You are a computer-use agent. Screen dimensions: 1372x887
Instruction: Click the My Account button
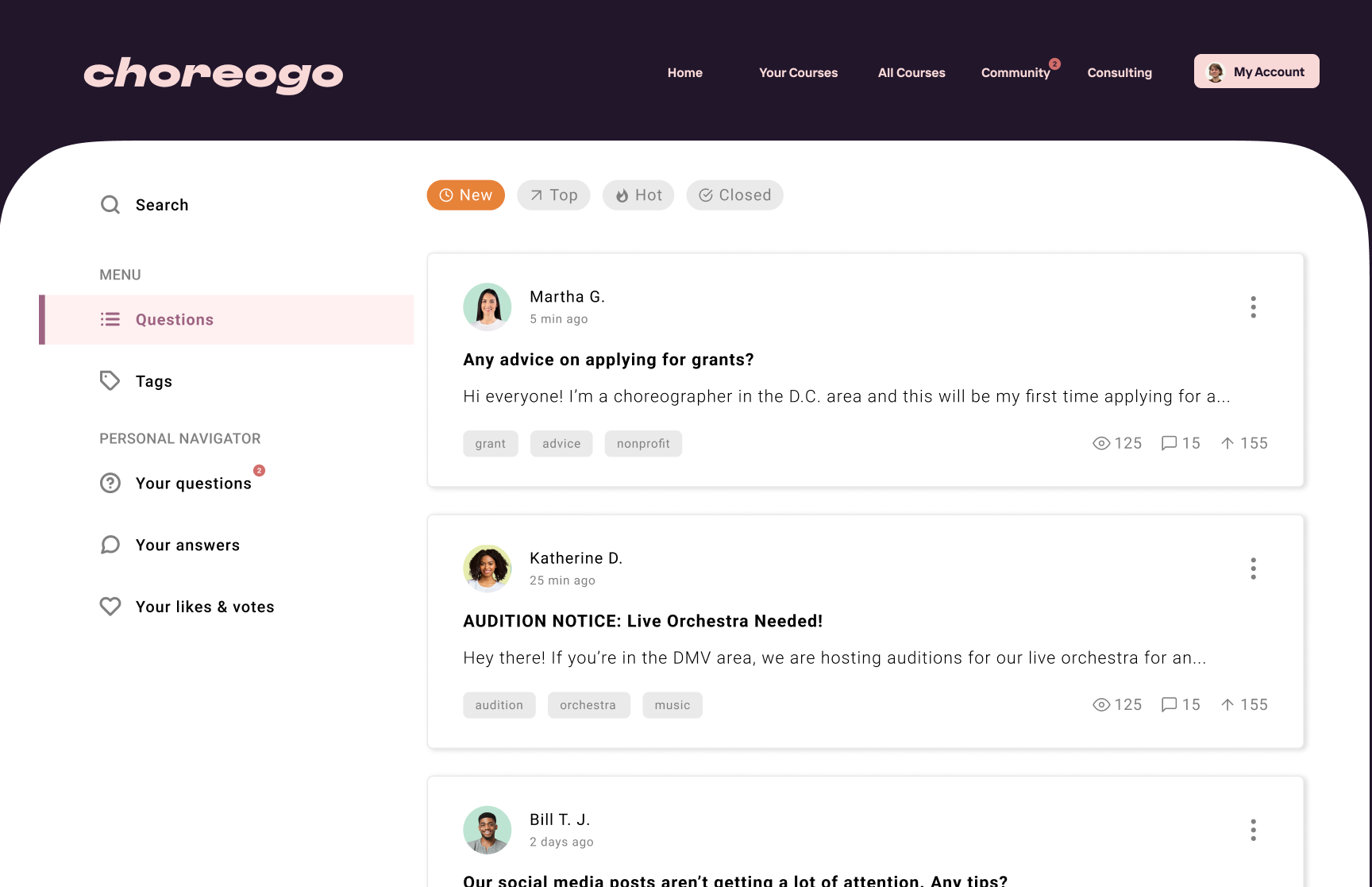(1257, 71)
